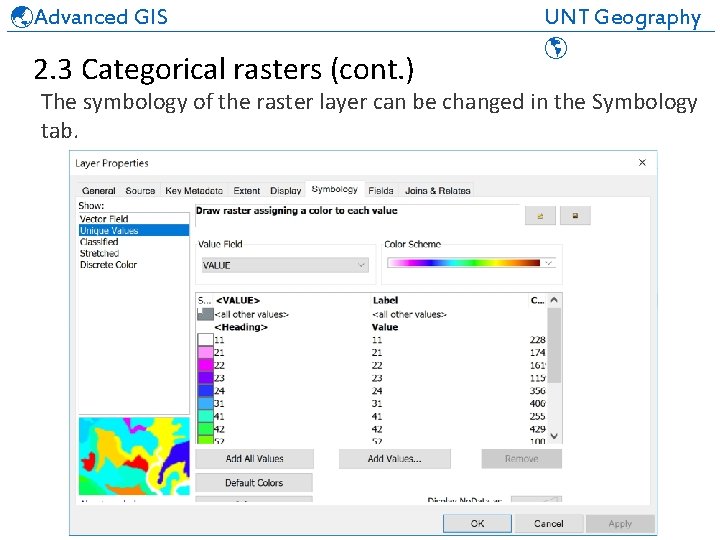Click Add All Values button

(254, 458)
